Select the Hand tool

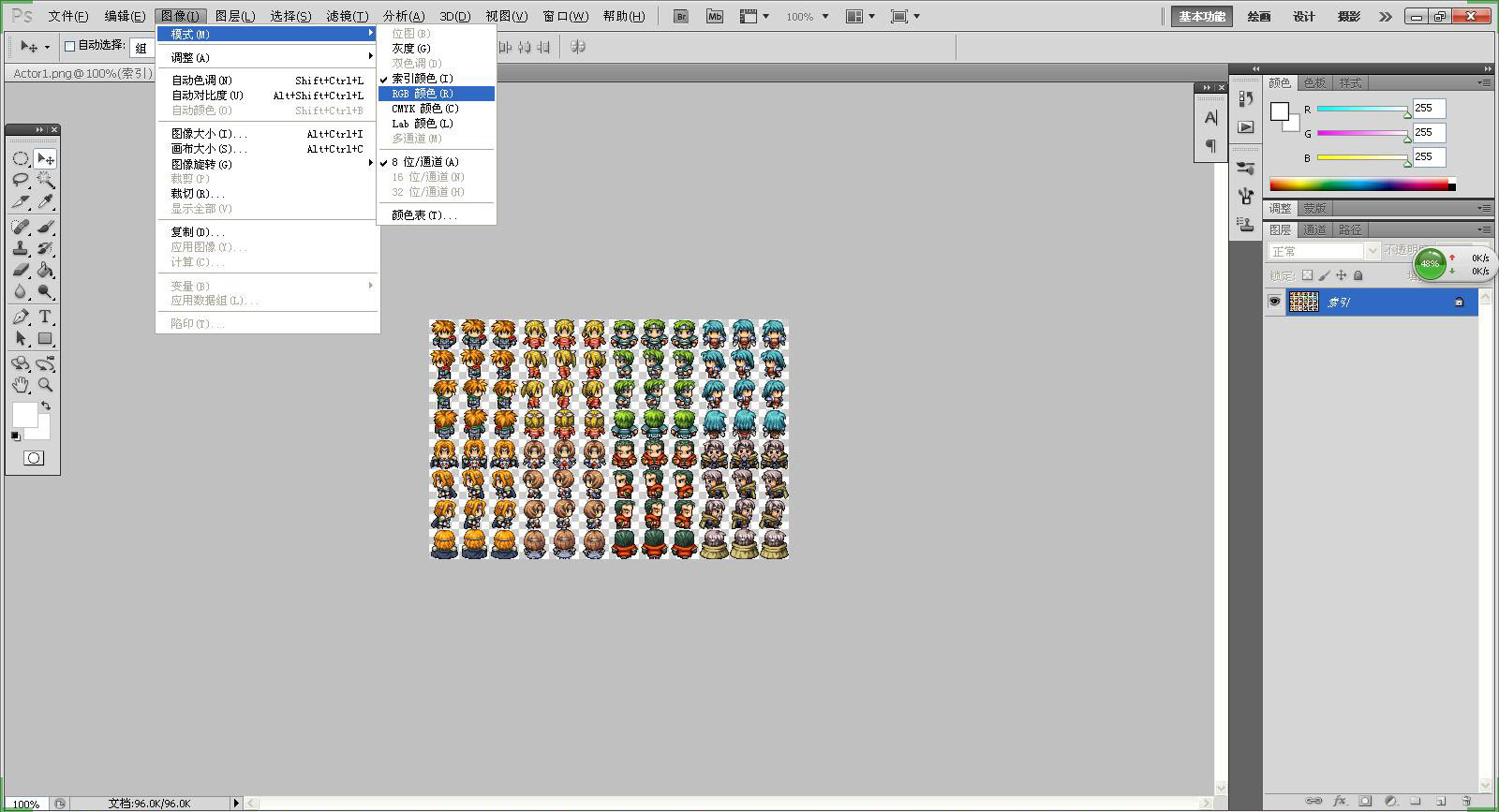tap(21, 384)
